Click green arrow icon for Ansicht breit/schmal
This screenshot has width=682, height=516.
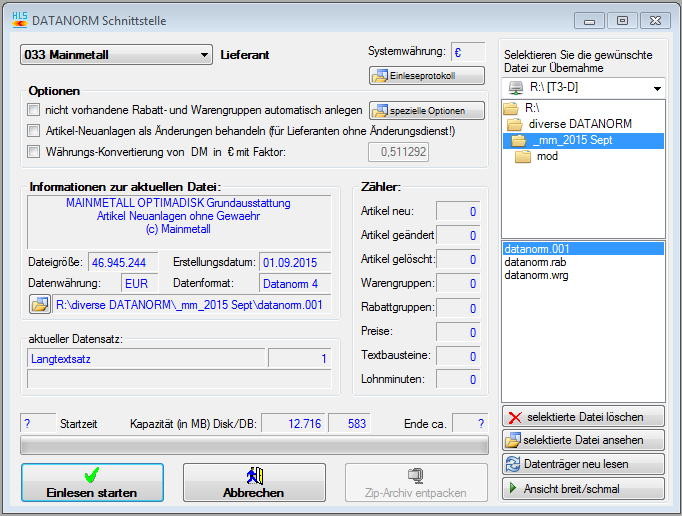pyautogui.click(x=514, y=489)
